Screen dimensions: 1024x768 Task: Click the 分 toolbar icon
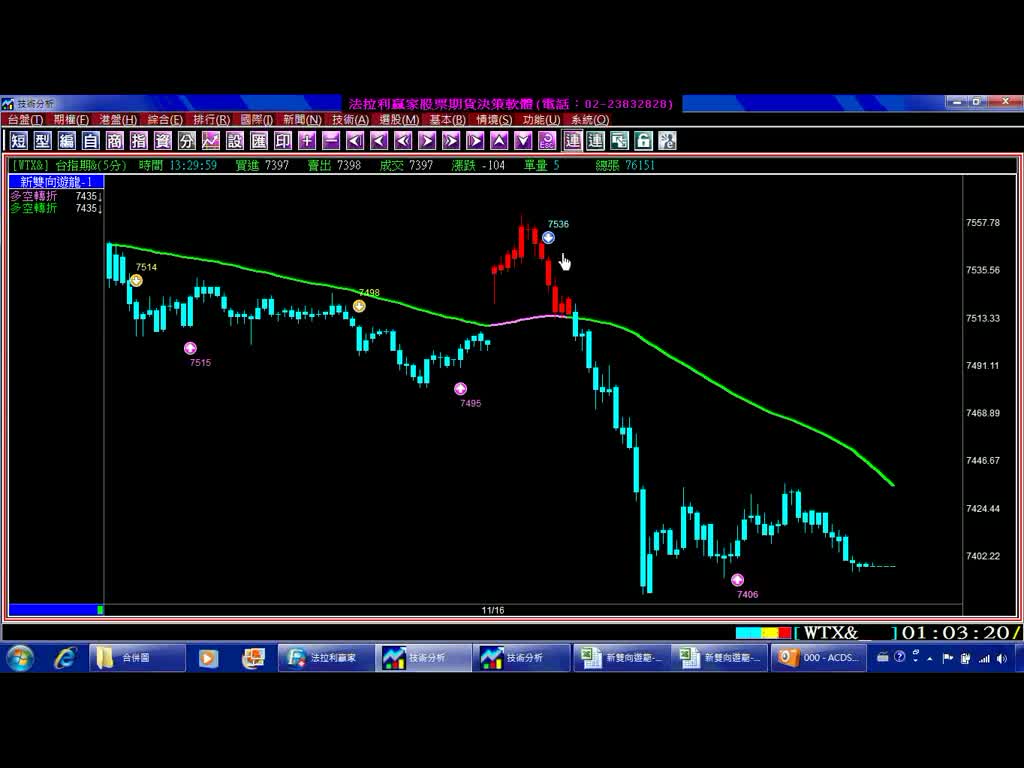coord(187,140)
